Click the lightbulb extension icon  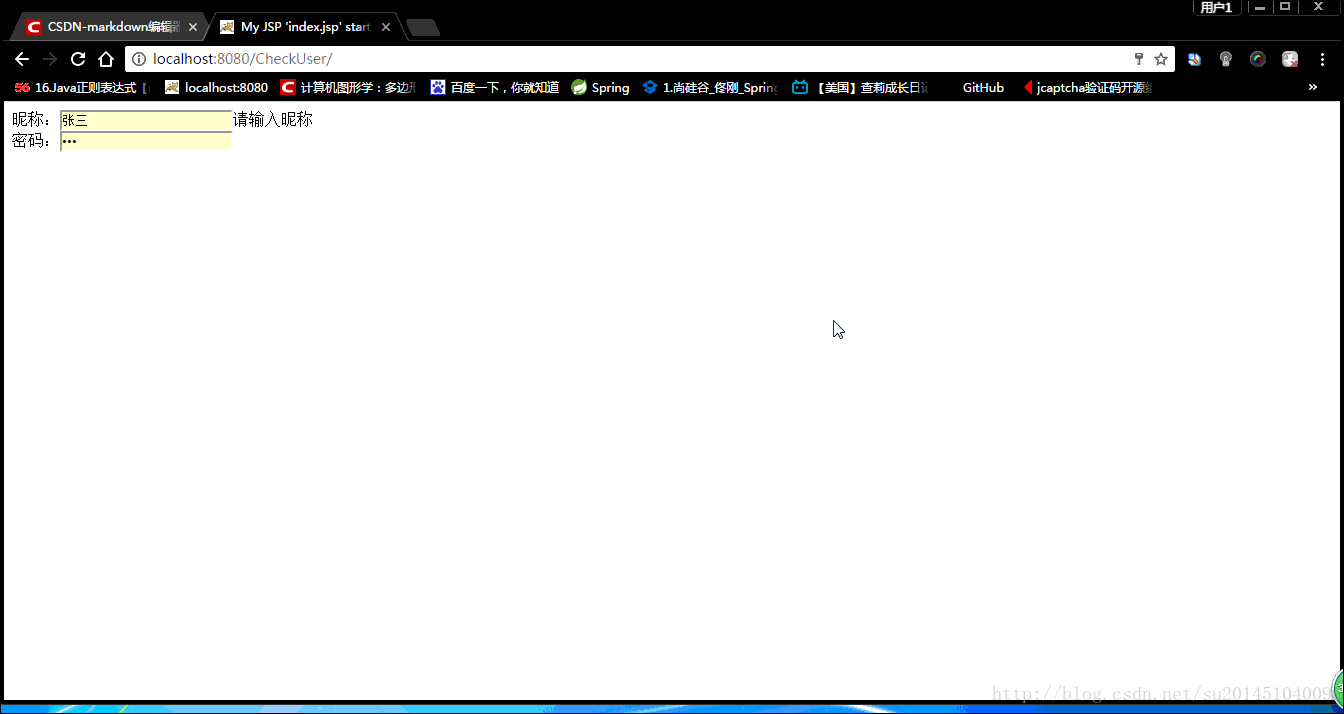pos(1226,59)
